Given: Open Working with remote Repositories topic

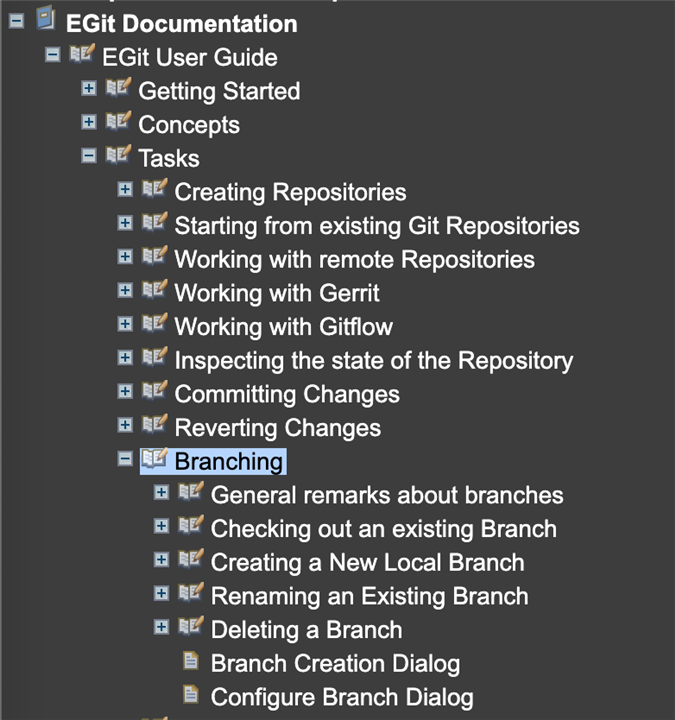Looking at the screenshot, I should pyautogui.click(x=354, y=259).
